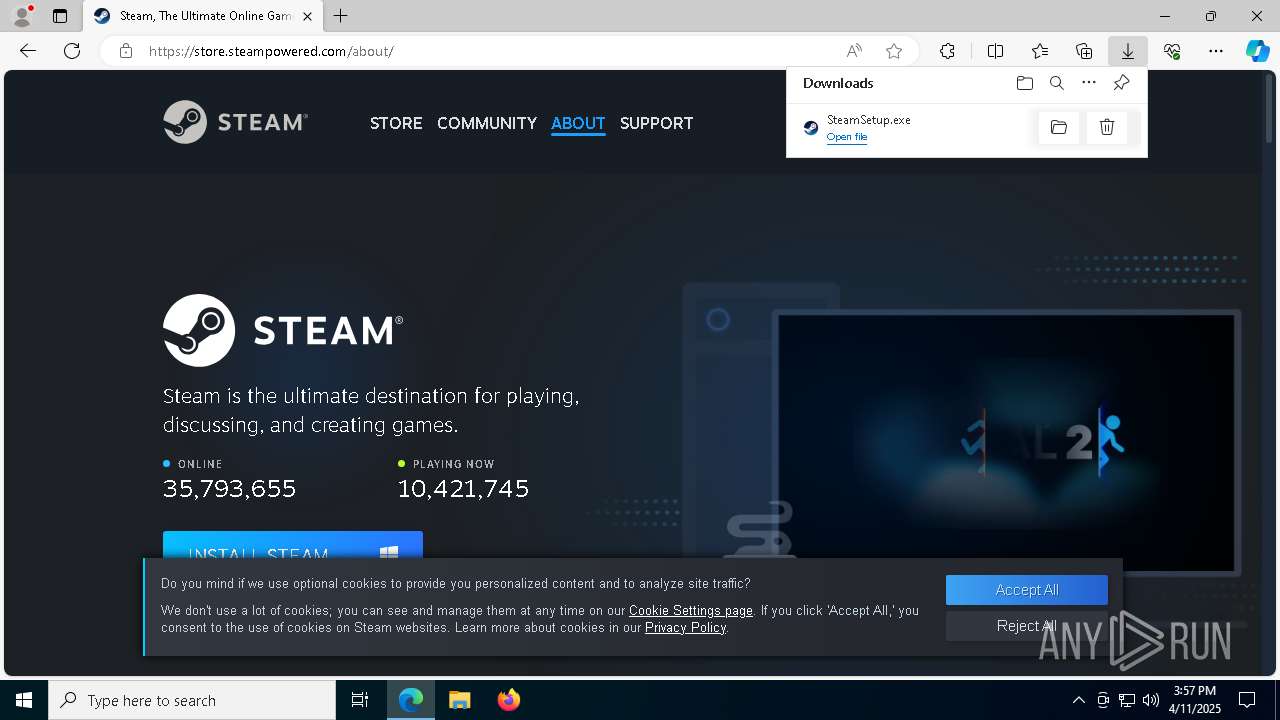1280x720 pixels.
Task: Open clock showing 3:57 PM
Action: click(x=1194, y=700)
